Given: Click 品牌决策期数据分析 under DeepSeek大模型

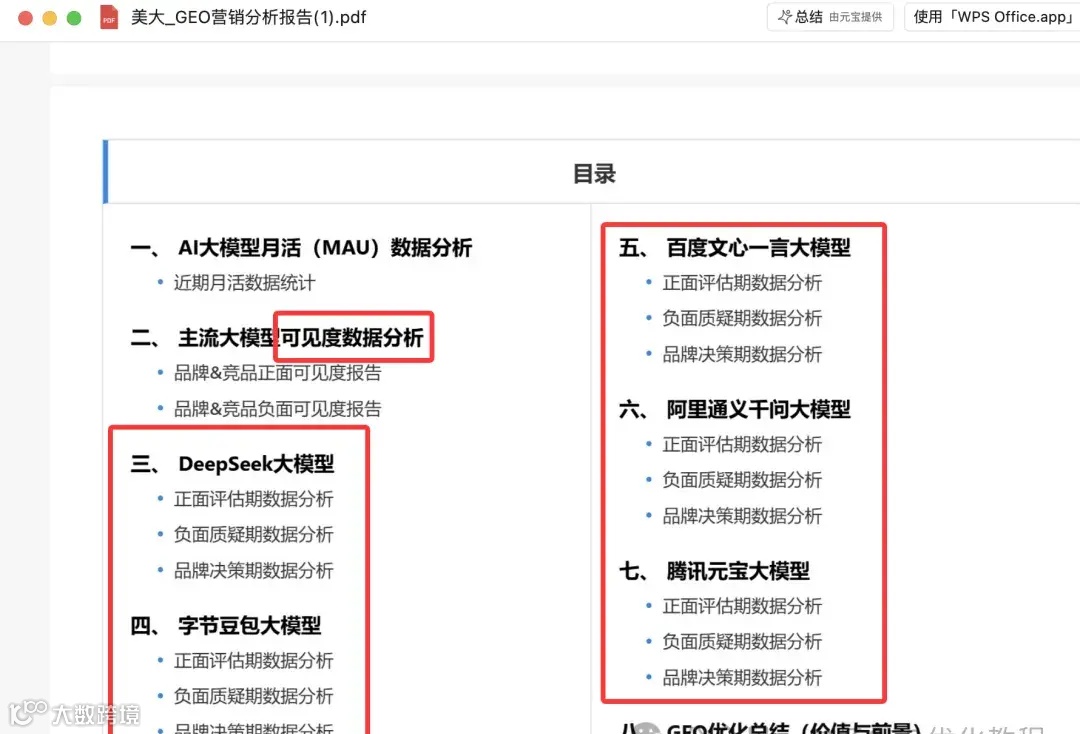Looking at the screenshot, I should point(253,570).
